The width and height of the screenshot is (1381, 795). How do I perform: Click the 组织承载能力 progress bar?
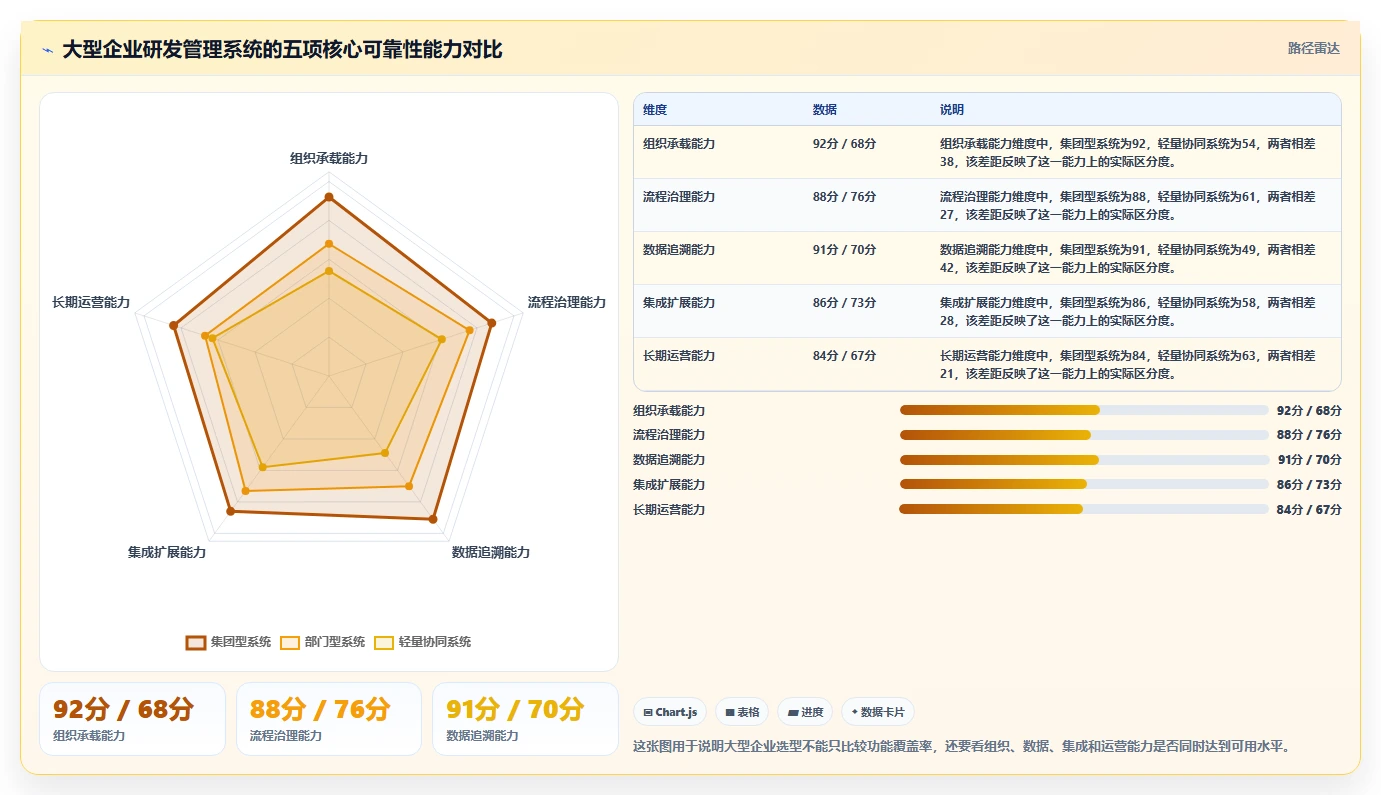pyautogui.click(x=1084, y=410)
